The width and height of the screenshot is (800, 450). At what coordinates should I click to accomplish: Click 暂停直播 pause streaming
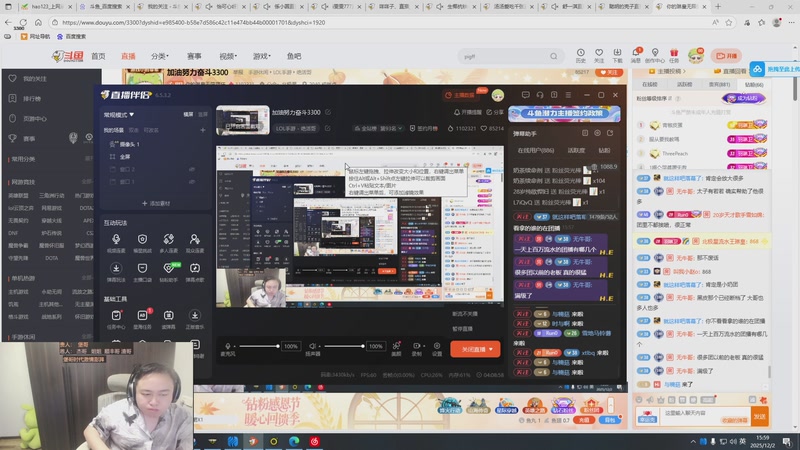tap(463, 329)
